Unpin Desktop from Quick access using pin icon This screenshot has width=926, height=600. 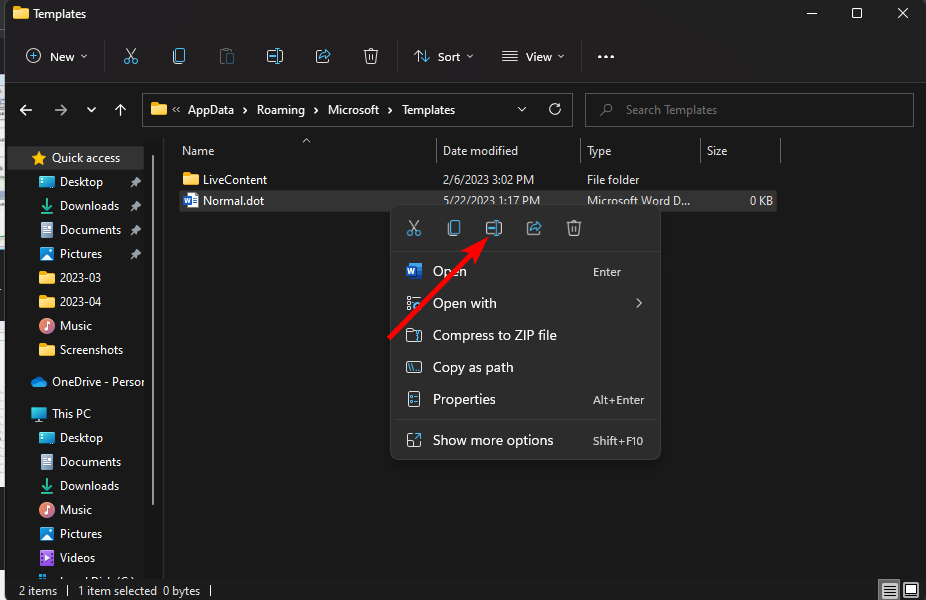click(x=136, y=182)
